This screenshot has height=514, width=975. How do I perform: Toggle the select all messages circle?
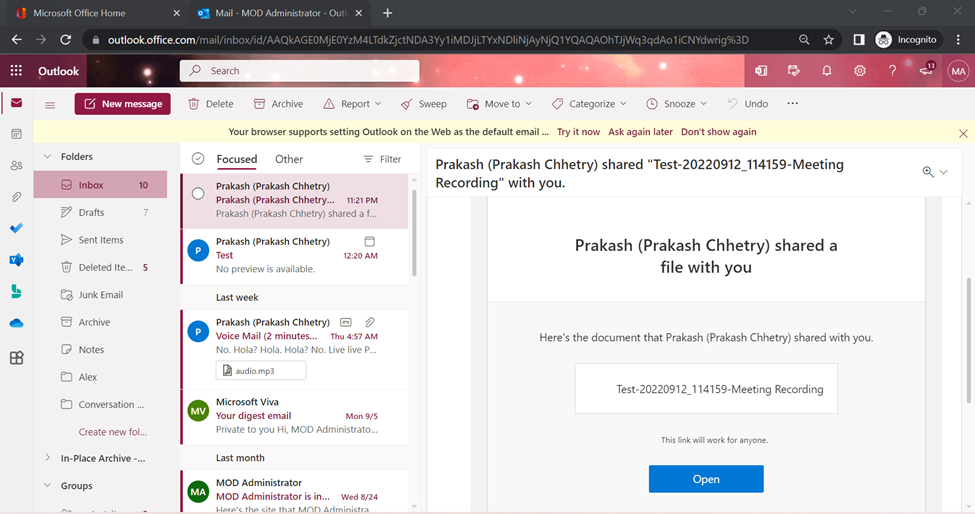tap(198, 158)
